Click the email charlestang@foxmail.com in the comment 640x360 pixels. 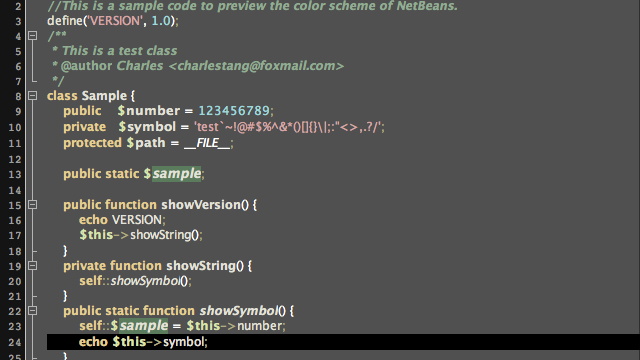[256, 66]
